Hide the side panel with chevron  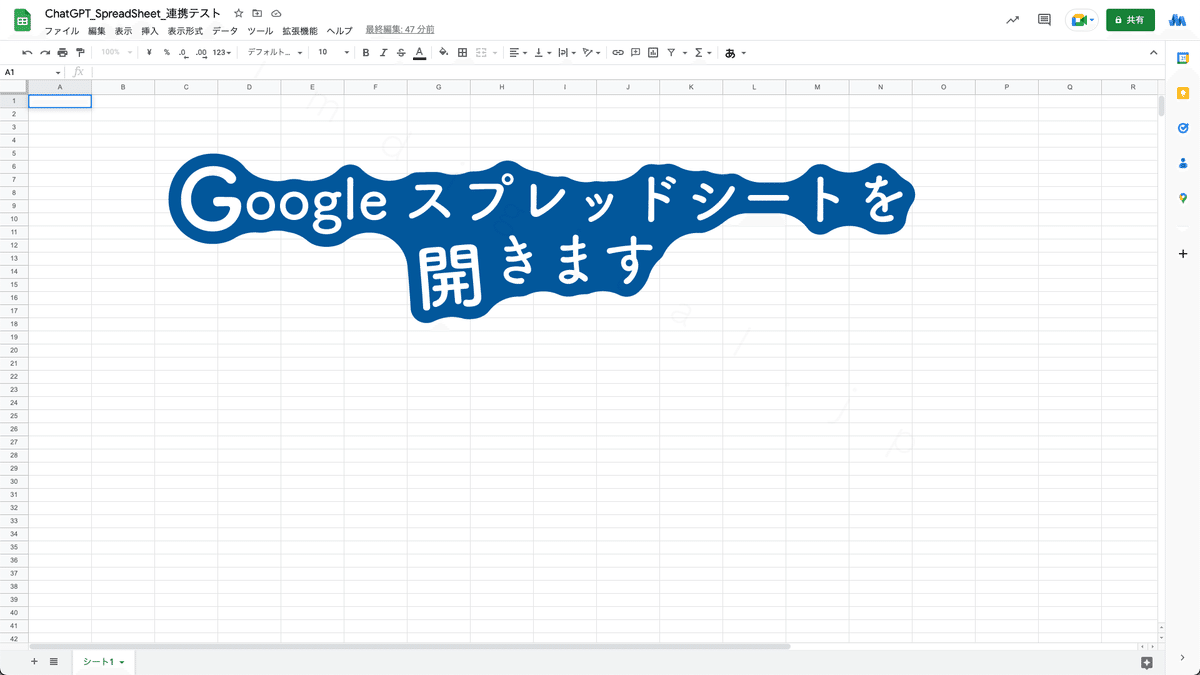[x=1183, y=657]
